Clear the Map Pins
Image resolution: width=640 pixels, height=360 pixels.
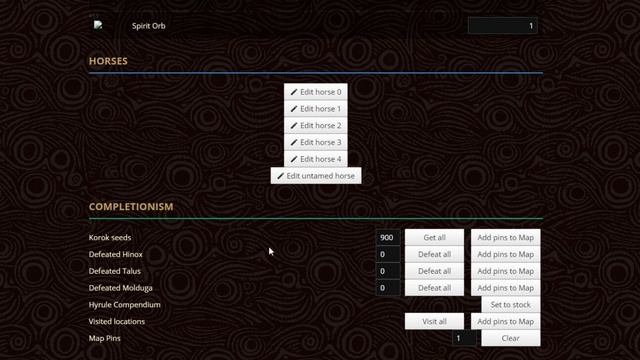(511, 338)
